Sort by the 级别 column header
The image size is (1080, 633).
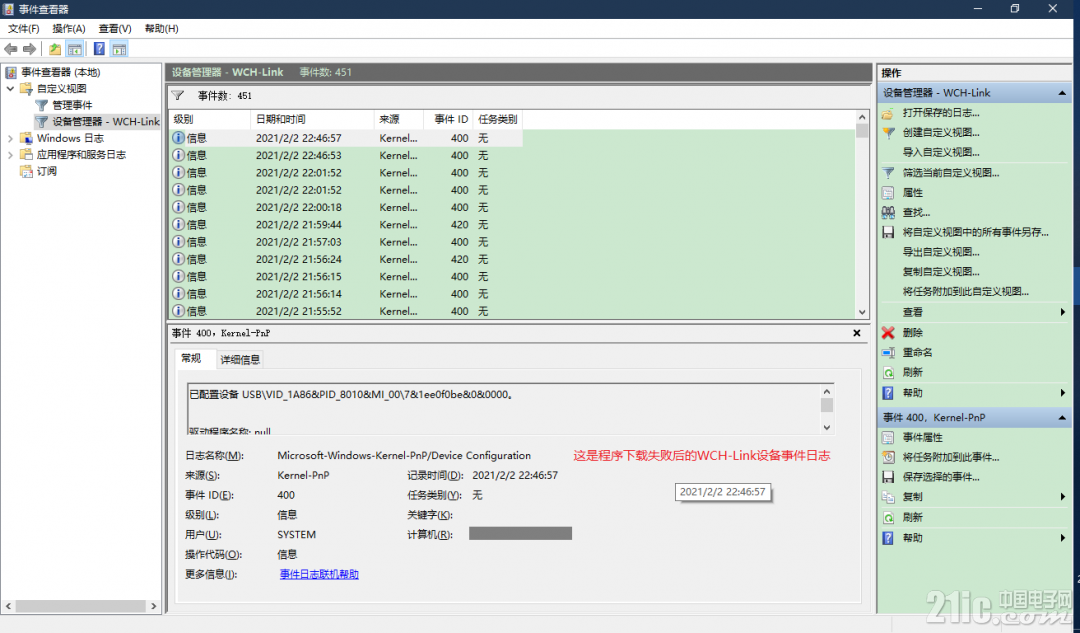point(209,119)
